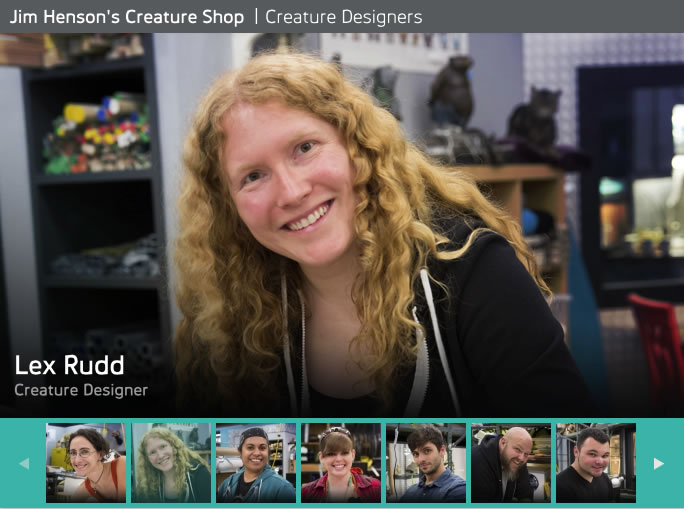Open thumbnail of man in black t-shirt
684x509 pixels.
(x=596, y=463)
